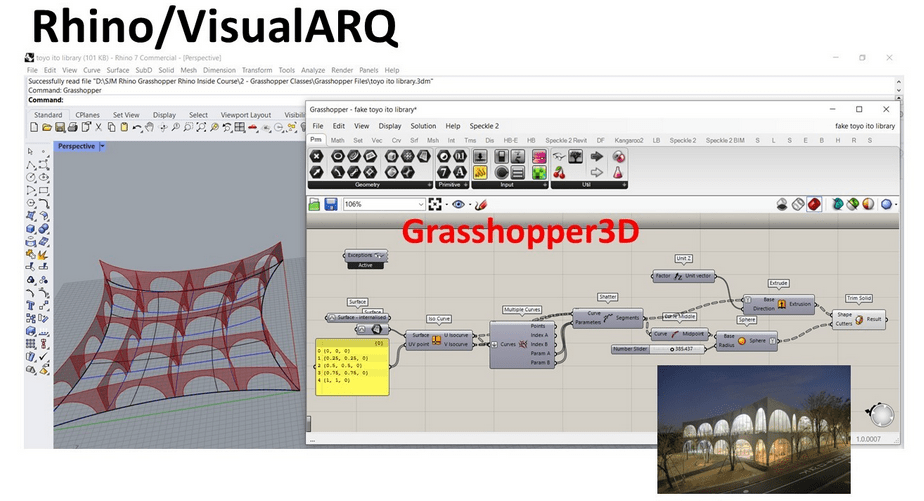This screenshot has height=501, width=924.
Task: Click the Rhino Undo arrow icon
Action: point(137,128)
